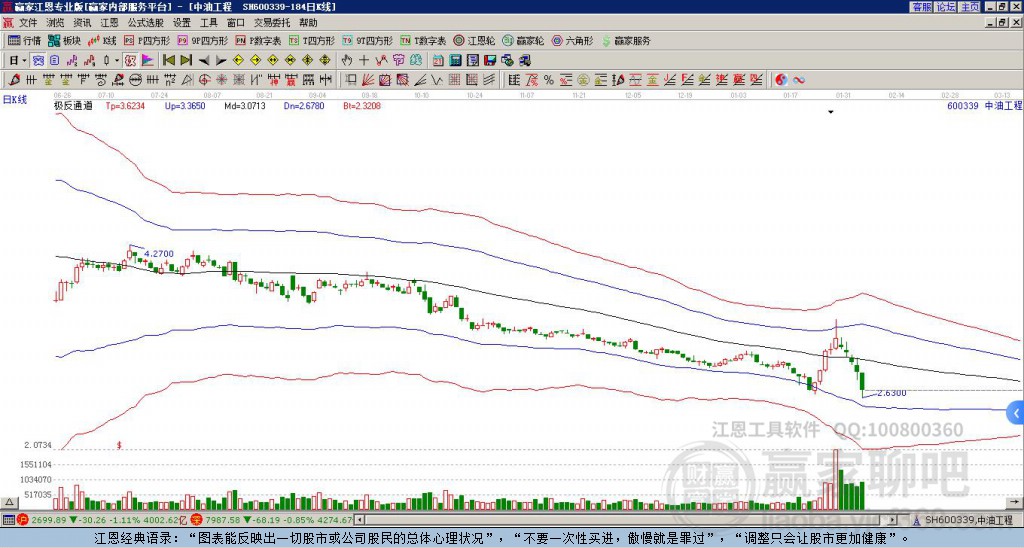
Task: Open the 江恩轮 Gann wheel
Action: click(474, 40)
